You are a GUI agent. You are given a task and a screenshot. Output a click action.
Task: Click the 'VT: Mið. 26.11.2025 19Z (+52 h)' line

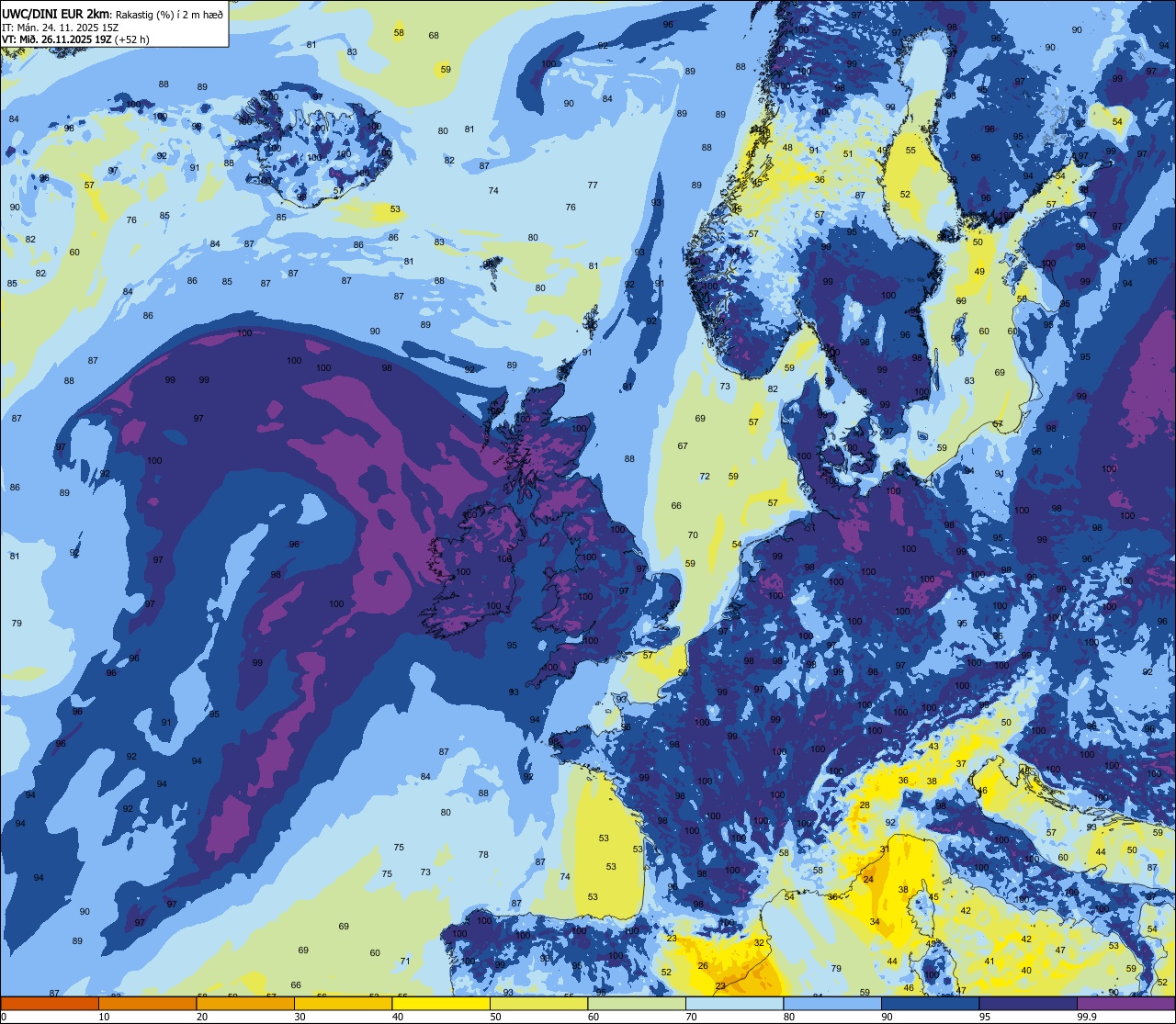coord(75,39)
